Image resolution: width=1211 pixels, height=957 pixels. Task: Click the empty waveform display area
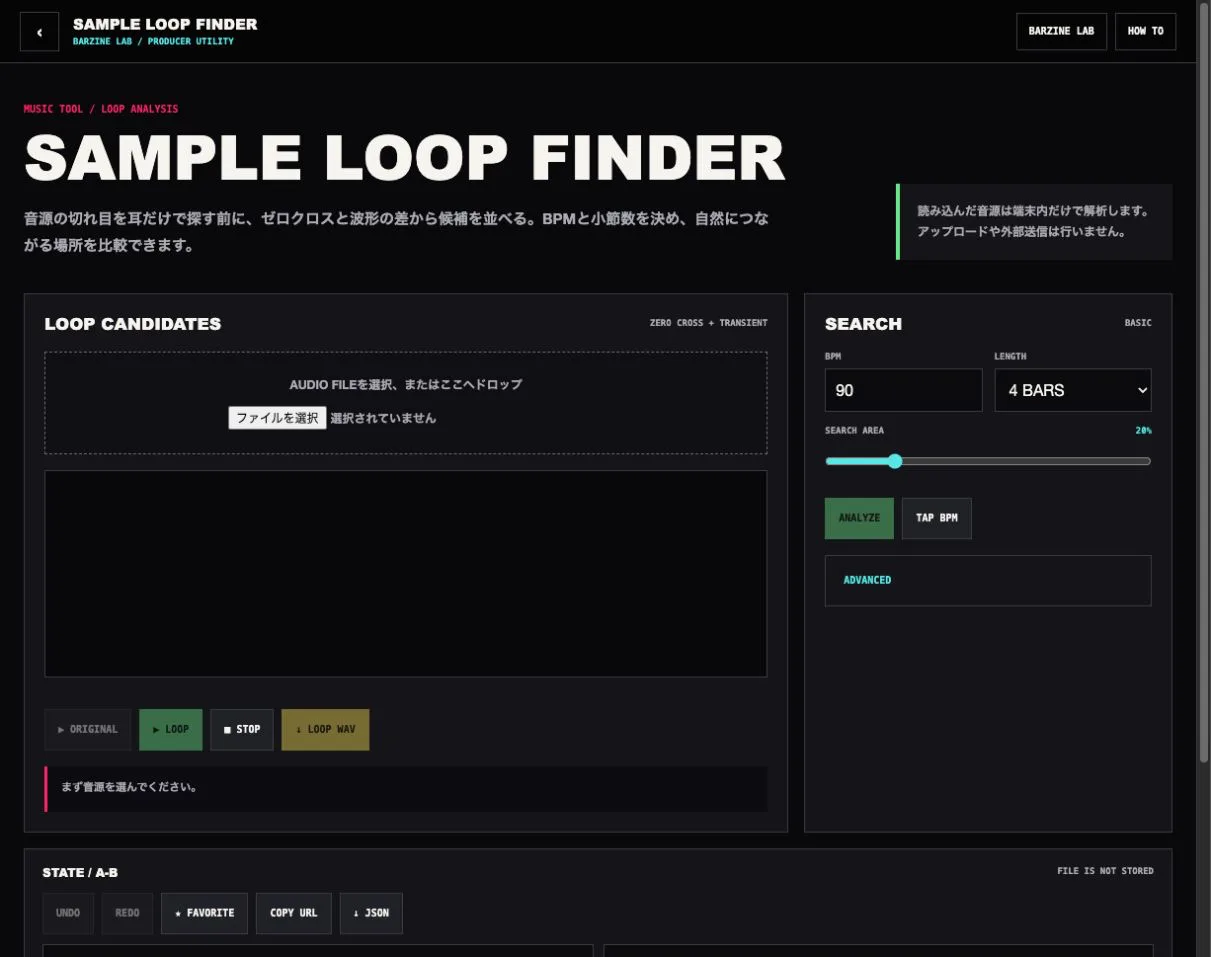pos(406,574)
